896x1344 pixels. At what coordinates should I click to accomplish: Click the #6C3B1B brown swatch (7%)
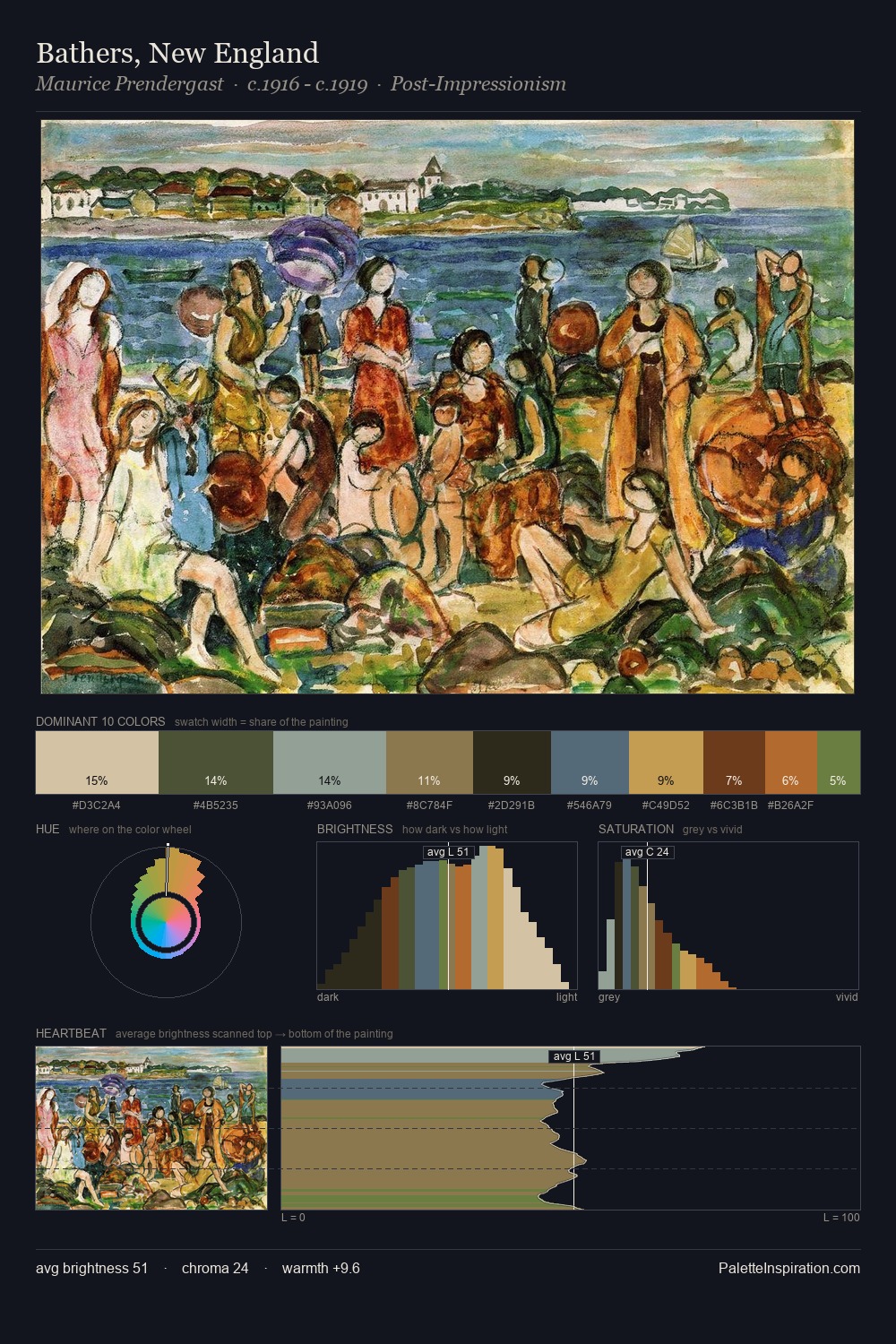coord(734,762)
